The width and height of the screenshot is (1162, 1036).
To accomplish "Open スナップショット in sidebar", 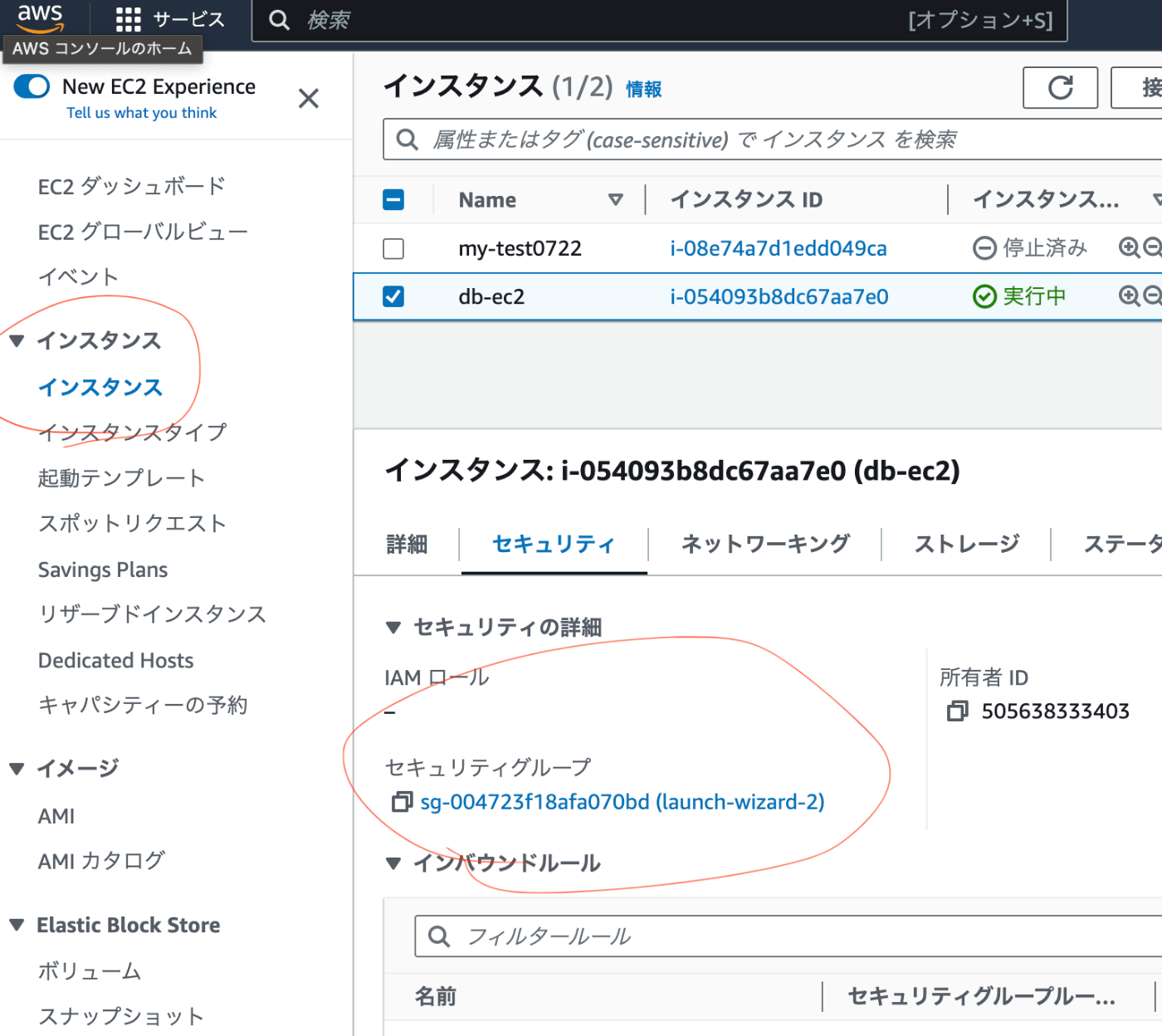I will coord(121,1017).
